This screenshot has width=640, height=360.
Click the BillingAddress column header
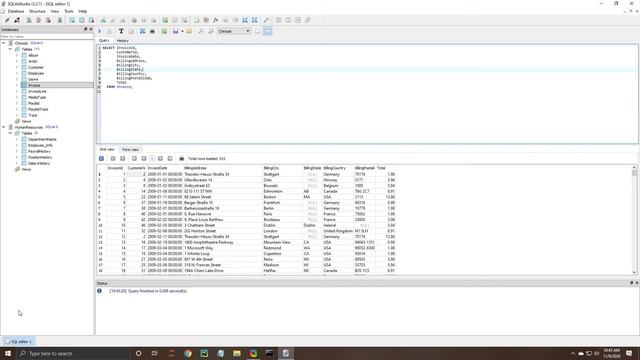pos(222,168)
